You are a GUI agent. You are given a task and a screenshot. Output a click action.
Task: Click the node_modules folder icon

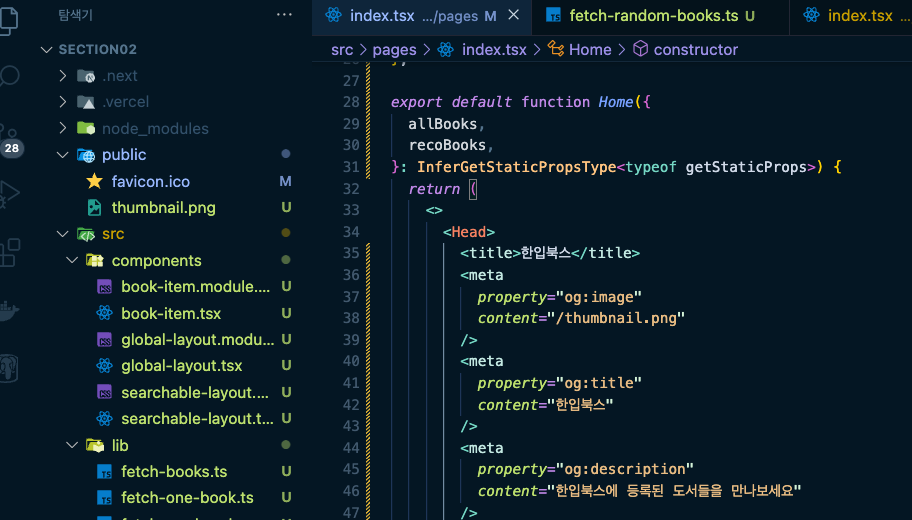86,128
